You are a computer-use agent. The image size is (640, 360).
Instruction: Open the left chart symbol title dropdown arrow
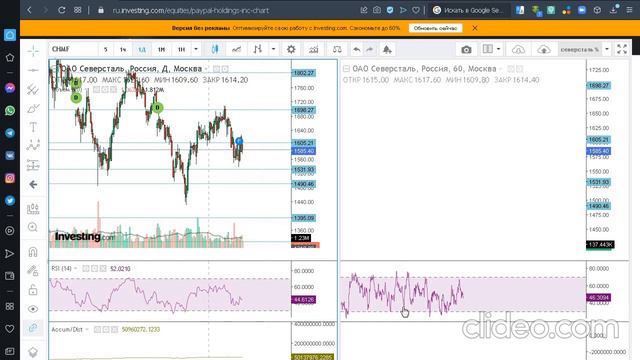pyautogui.click(x=207, y=69)
